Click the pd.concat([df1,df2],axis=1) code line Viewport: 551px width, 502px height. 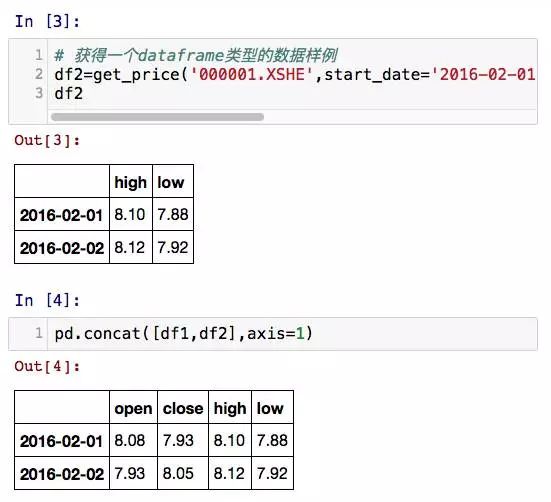click(x=183, y=334)
